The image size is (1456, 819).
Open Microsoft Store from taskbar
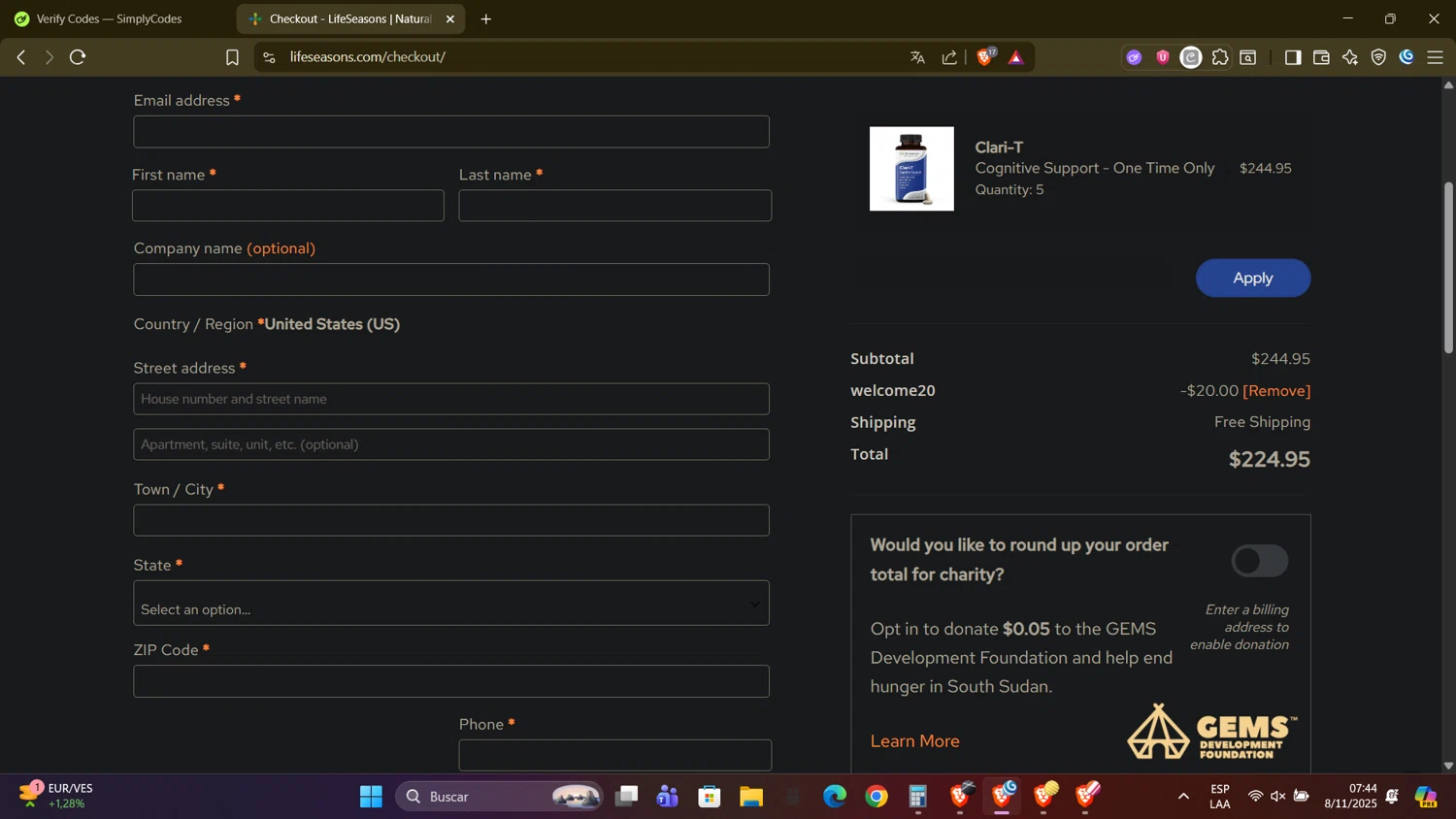[x=710, y=797]
